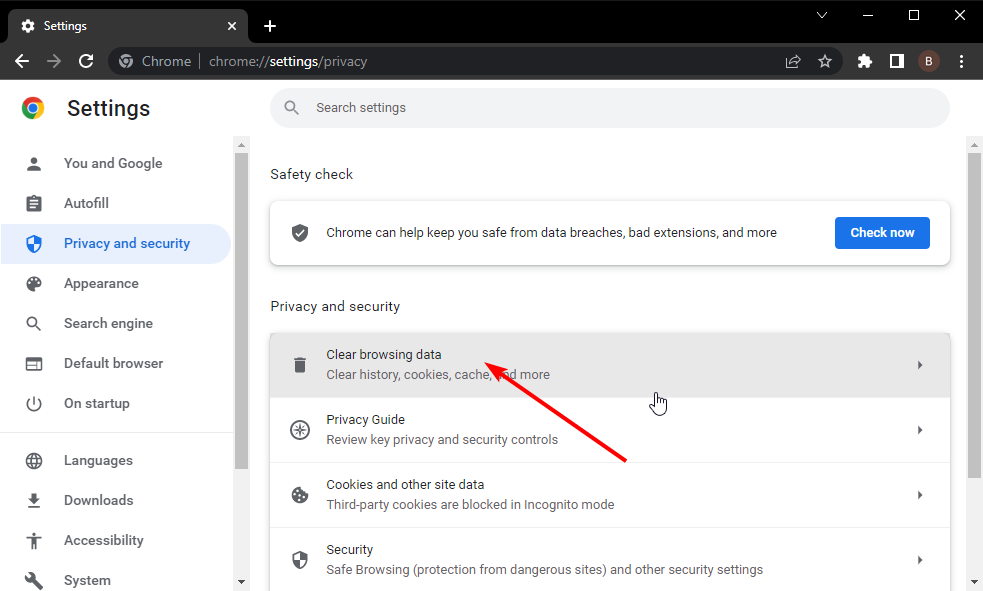
Task: Click the shield check icon in Safety check
Action: click(300, 233)
